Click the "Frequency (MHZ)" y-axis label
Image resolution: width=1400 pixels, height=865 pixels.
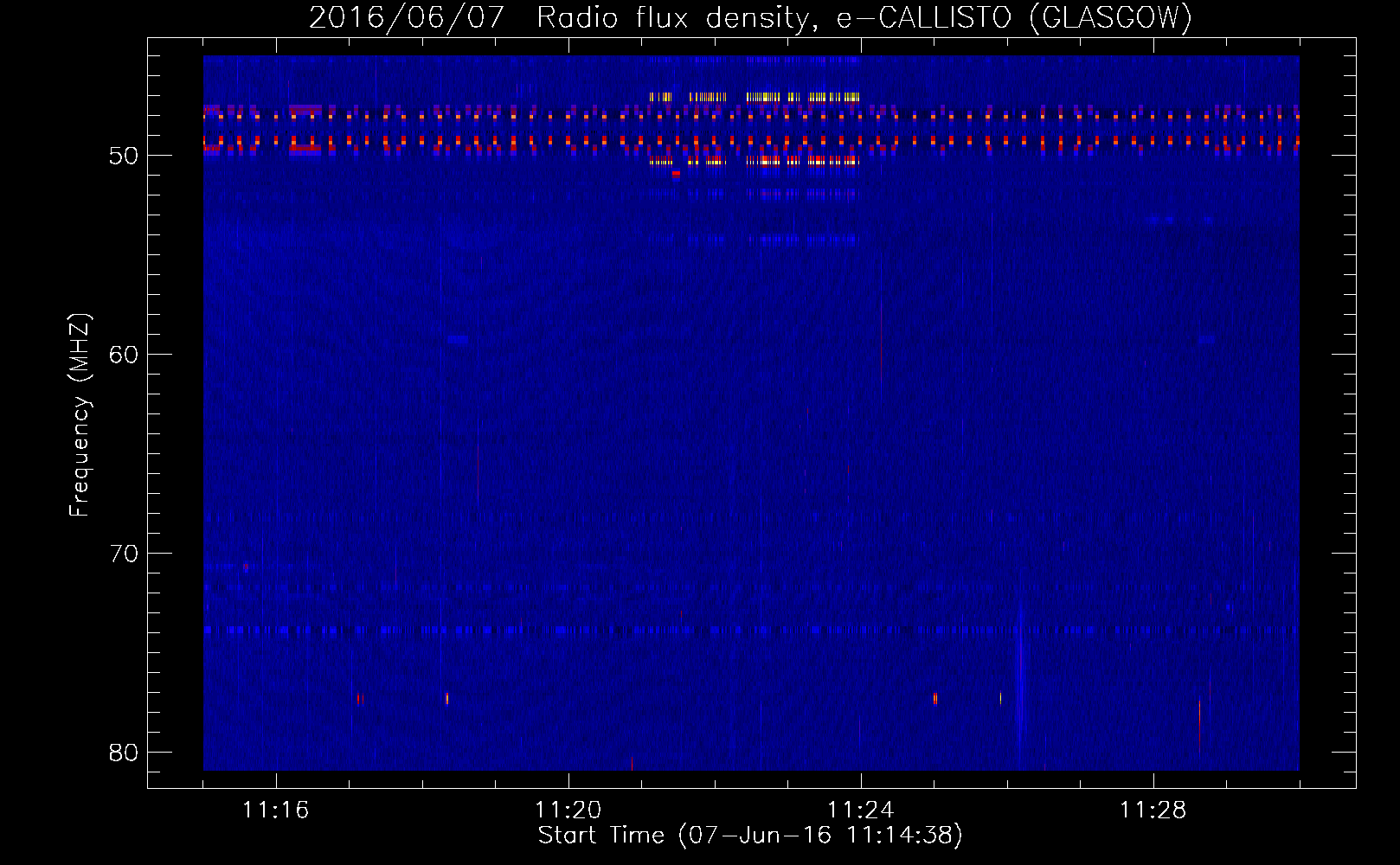[x=80, y=414]
